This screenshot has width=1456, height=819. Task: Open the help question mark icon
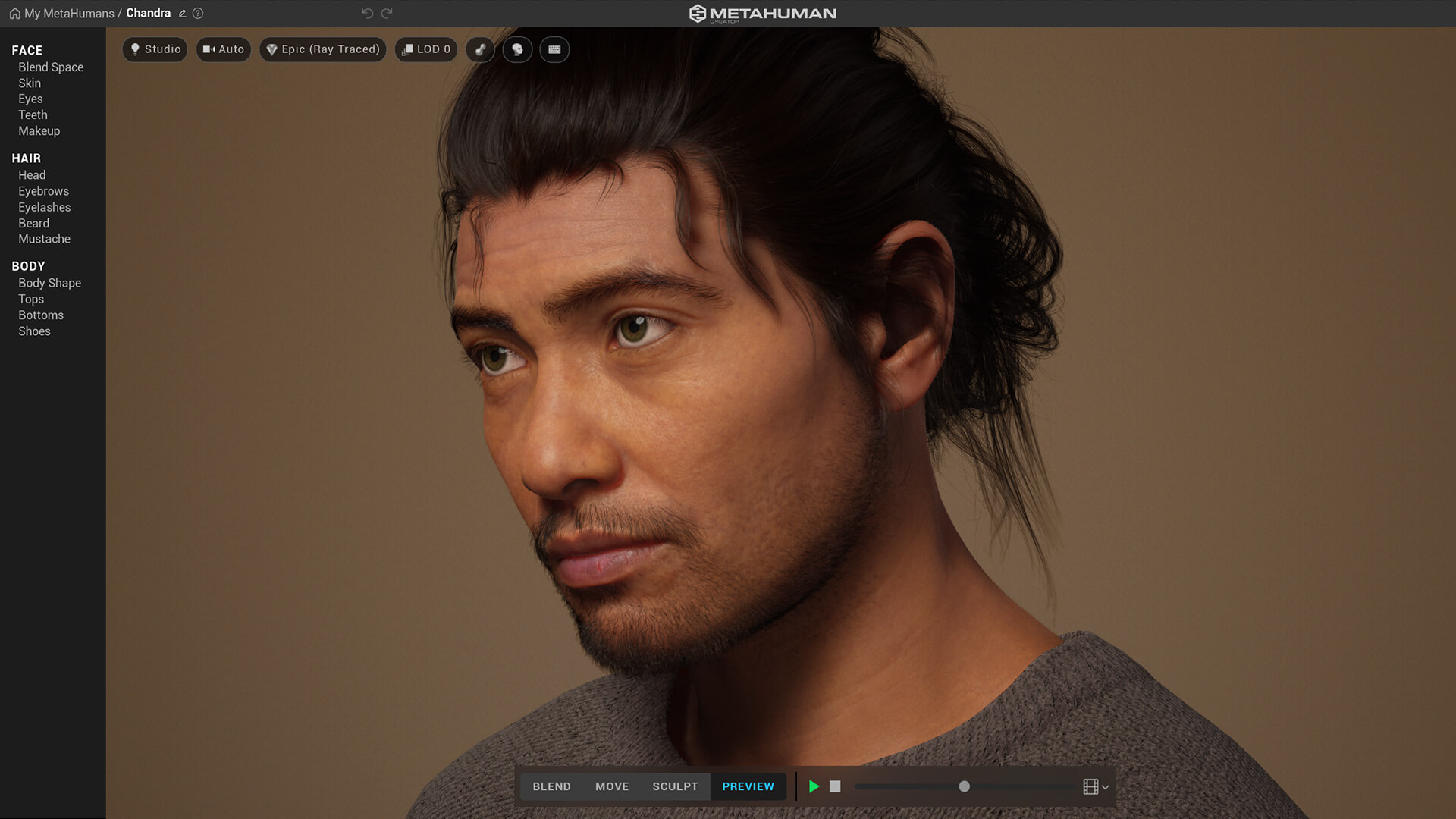tap(198, 14)
